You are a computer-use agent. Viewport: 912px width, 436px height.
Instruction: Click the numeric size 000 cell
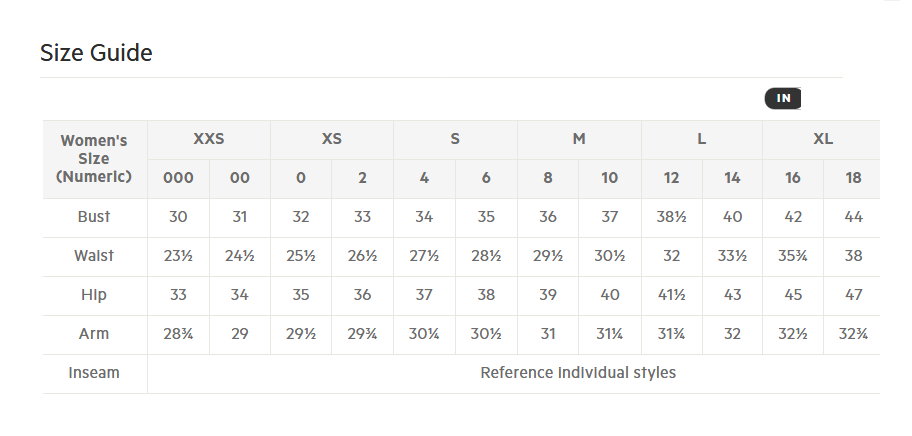(x=179, y=178)
